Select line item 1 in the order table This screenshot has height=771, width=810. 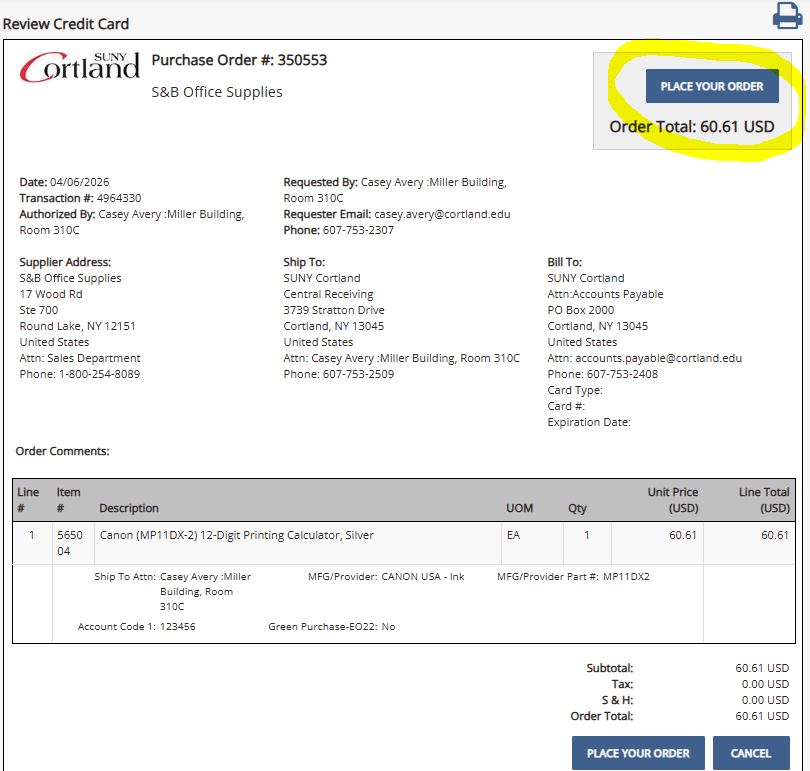28,536
